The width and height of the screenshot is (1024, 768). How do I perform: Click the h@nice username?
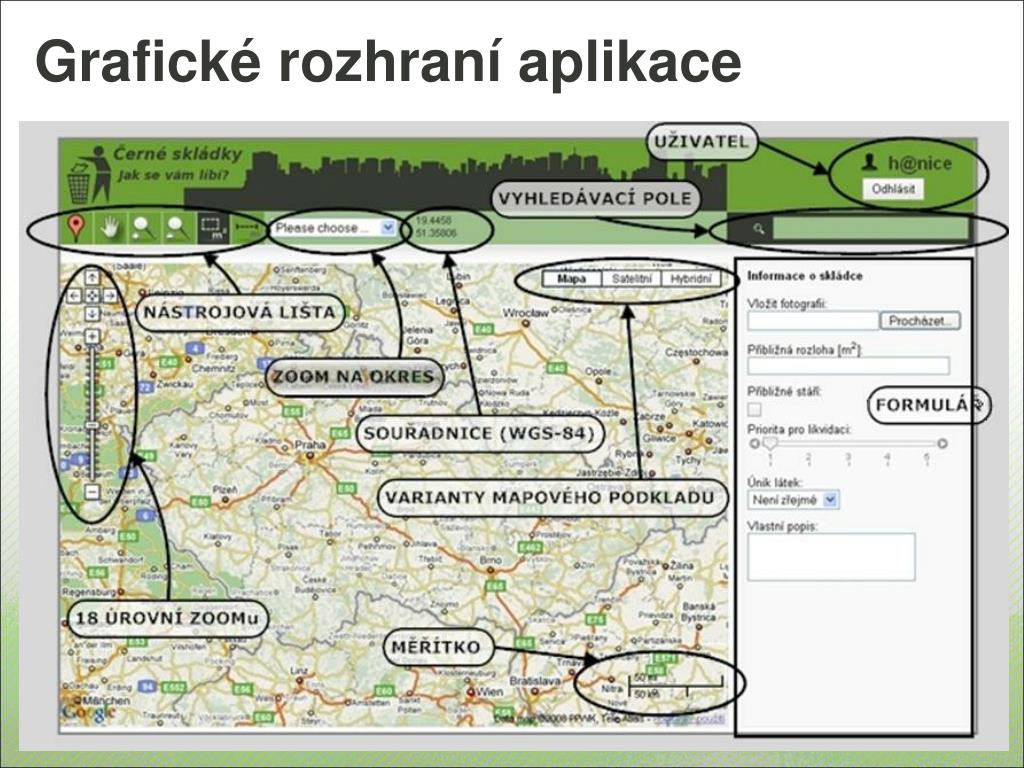pyautogui.click(x=920, y=163)
